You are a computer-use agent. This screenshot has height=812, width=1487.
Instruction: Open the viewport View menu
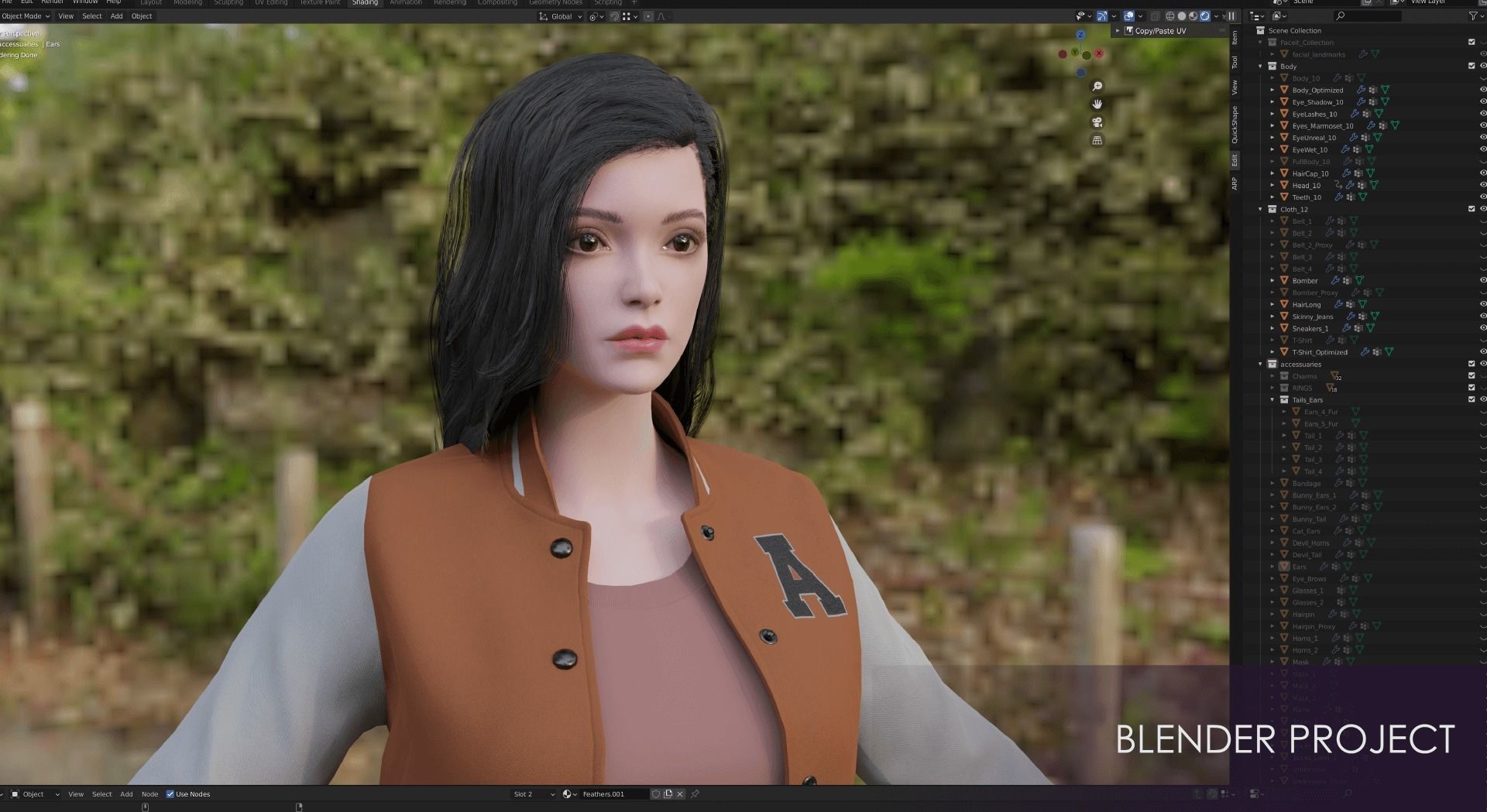pos(66,16)
